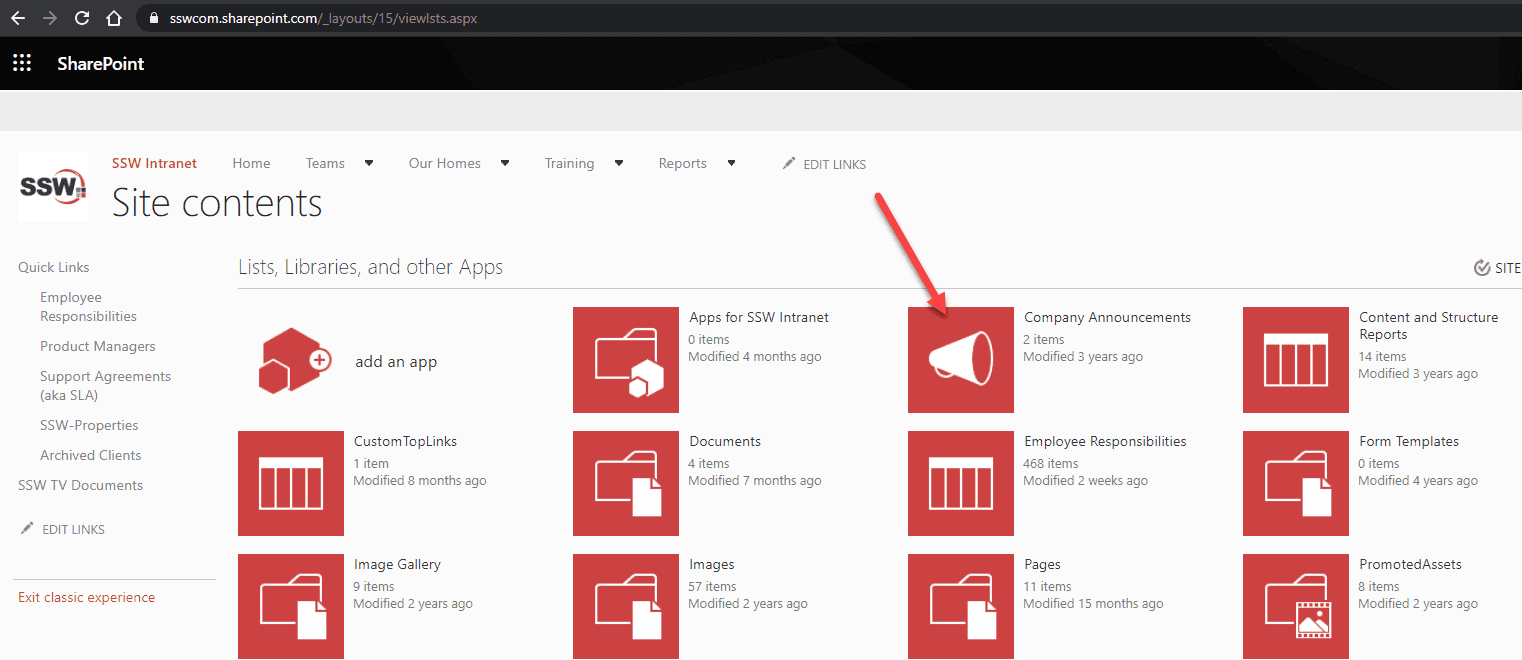The image size is (1522, 660).
Task: Reload the page with browser refresh button
Action: click(x=82, y=18)
